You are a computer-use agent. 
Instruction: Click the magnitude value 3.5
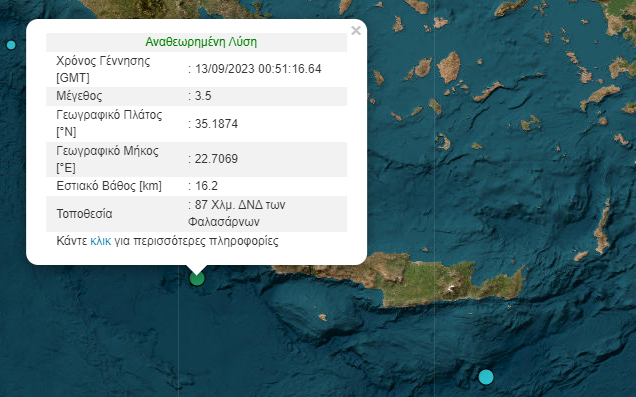coord(203,96)
